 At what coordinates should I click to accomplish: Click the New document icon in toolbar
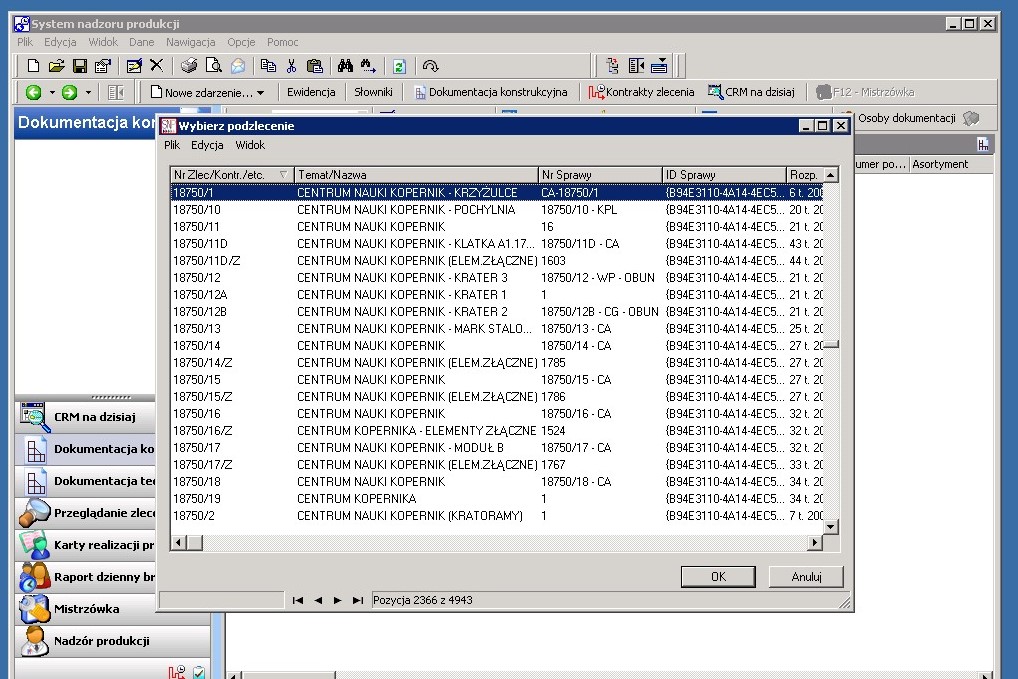tap(32, 66)
